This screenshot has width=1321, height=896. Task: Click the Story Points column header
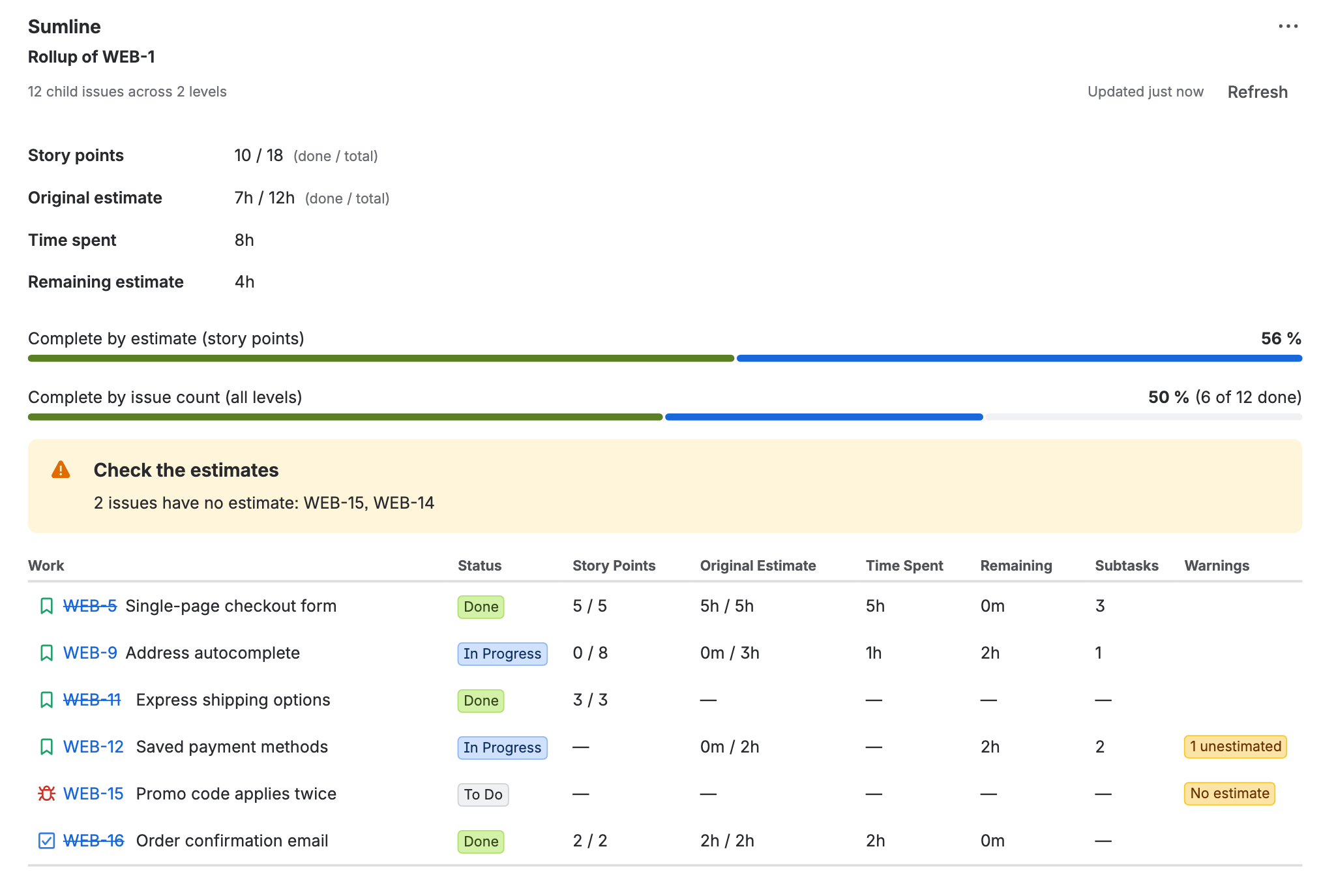(x=614, y=565)
